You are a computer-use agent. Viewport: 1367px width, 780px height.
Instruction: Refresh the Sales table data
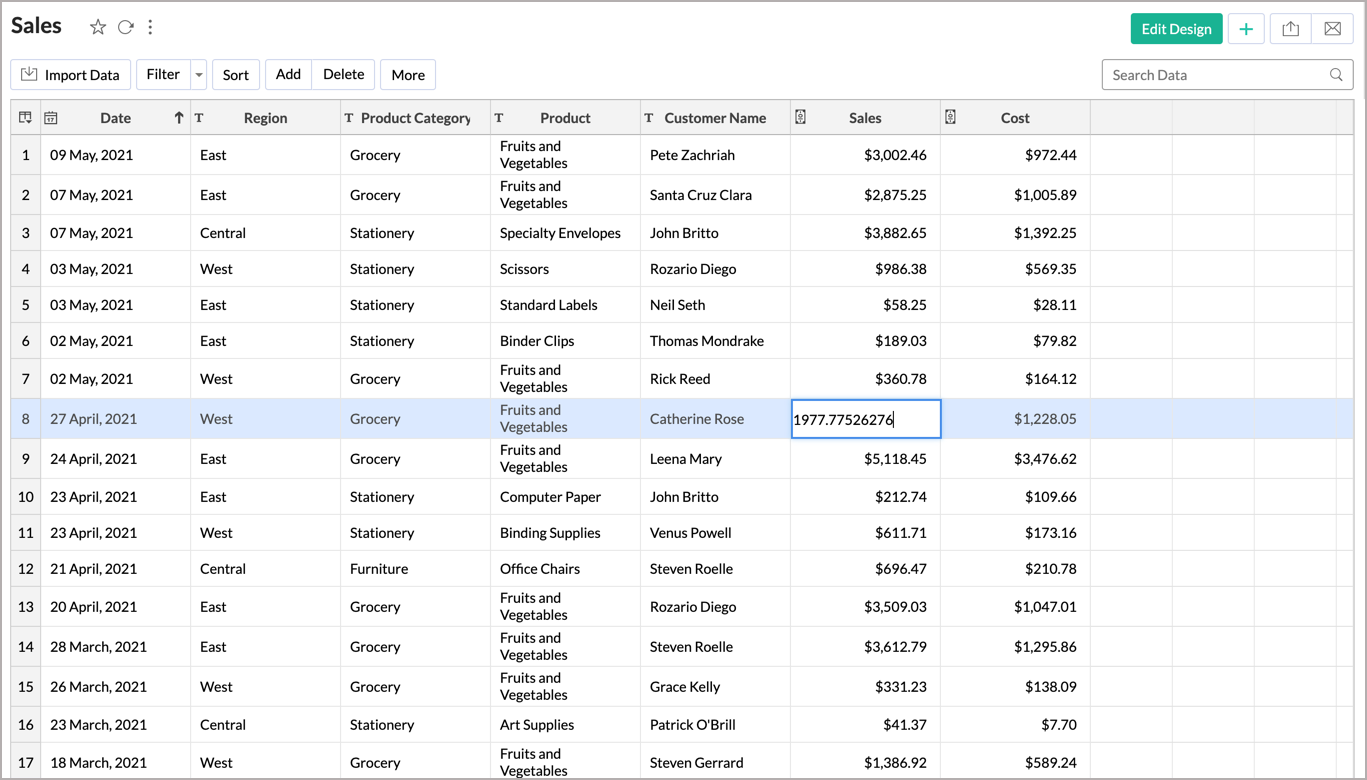(124, 26)
